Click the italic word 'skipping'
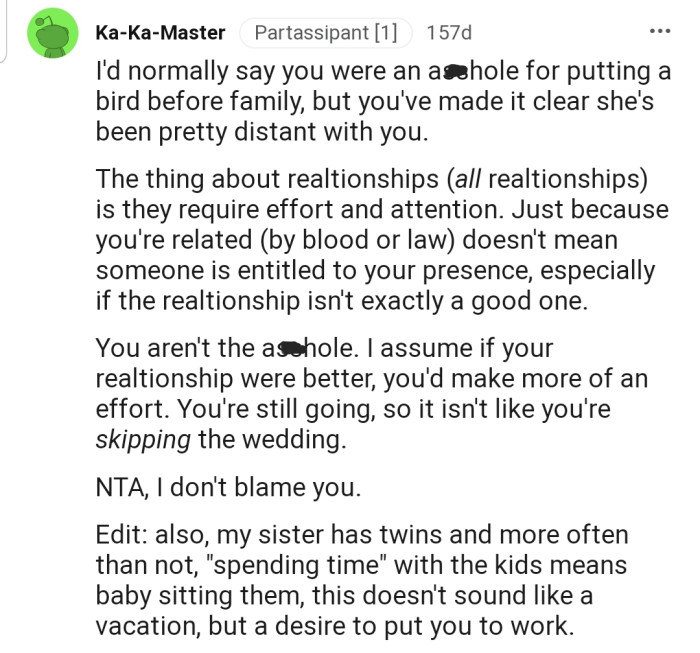The image size is (700, 653). click(144, 439)
